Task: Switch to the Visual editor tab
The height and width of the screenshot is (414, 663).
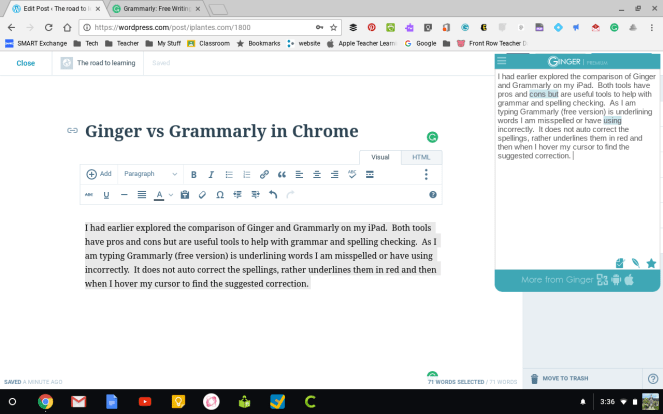Action: tap(380, 157)
